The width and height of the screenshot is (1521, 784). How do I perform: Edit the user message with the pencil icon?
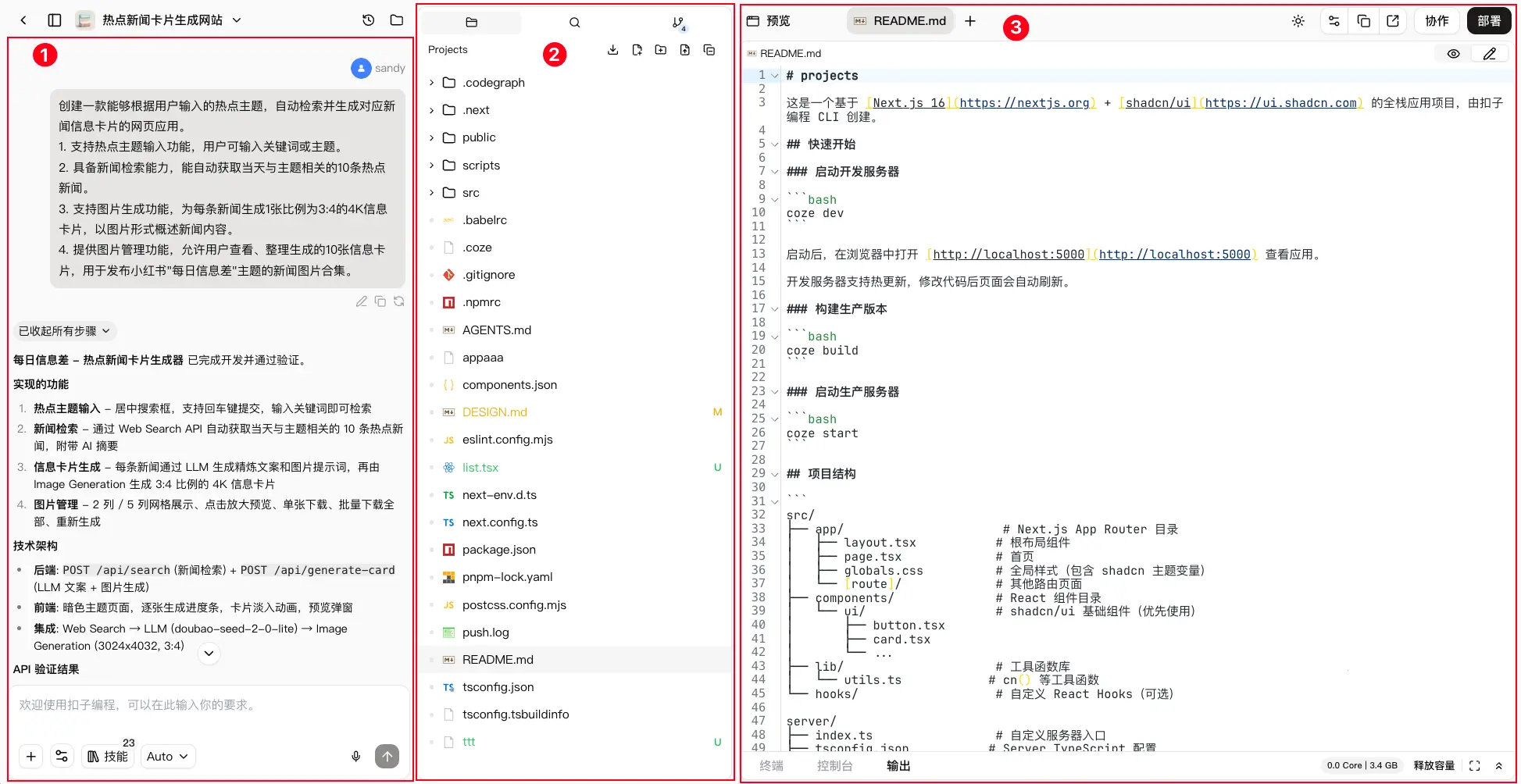pos(362,301)
